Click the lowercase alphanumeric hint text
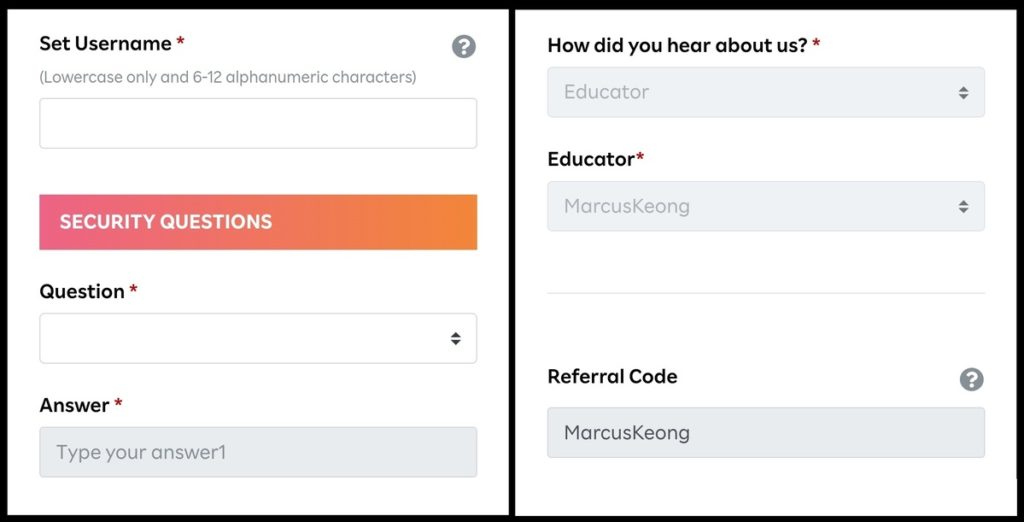This screenshot has width=1024, height=522. coord(227,77)
